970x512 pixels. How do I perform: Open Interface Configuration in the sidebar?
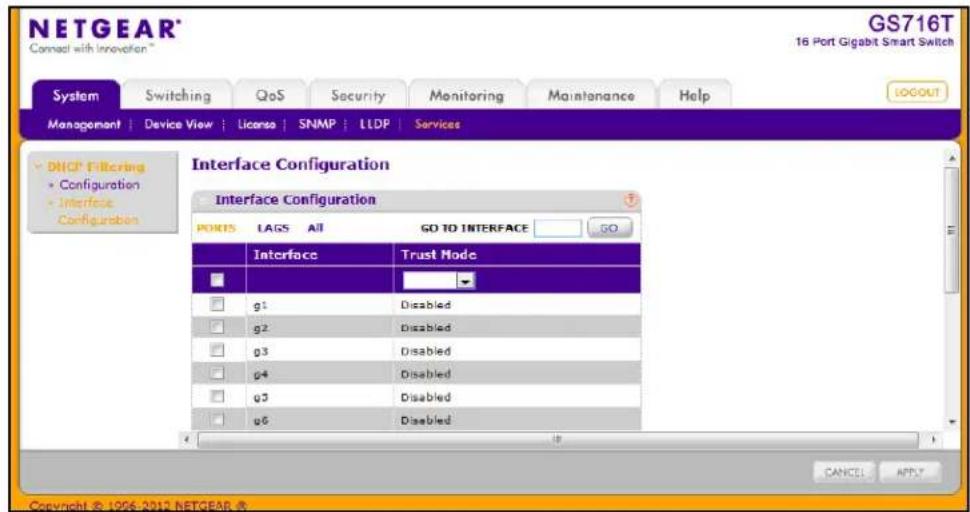(98, 211)
